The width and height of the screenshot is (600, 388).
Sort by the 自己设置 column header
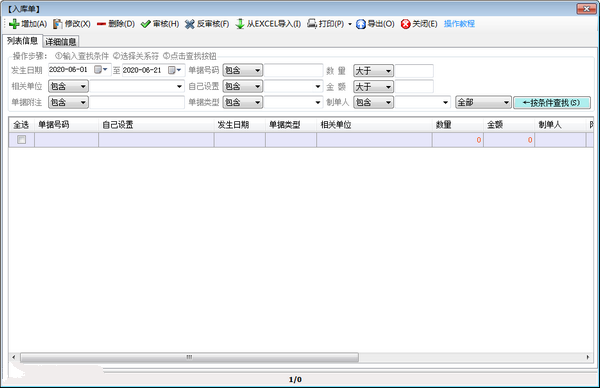(x=156, y=125)
